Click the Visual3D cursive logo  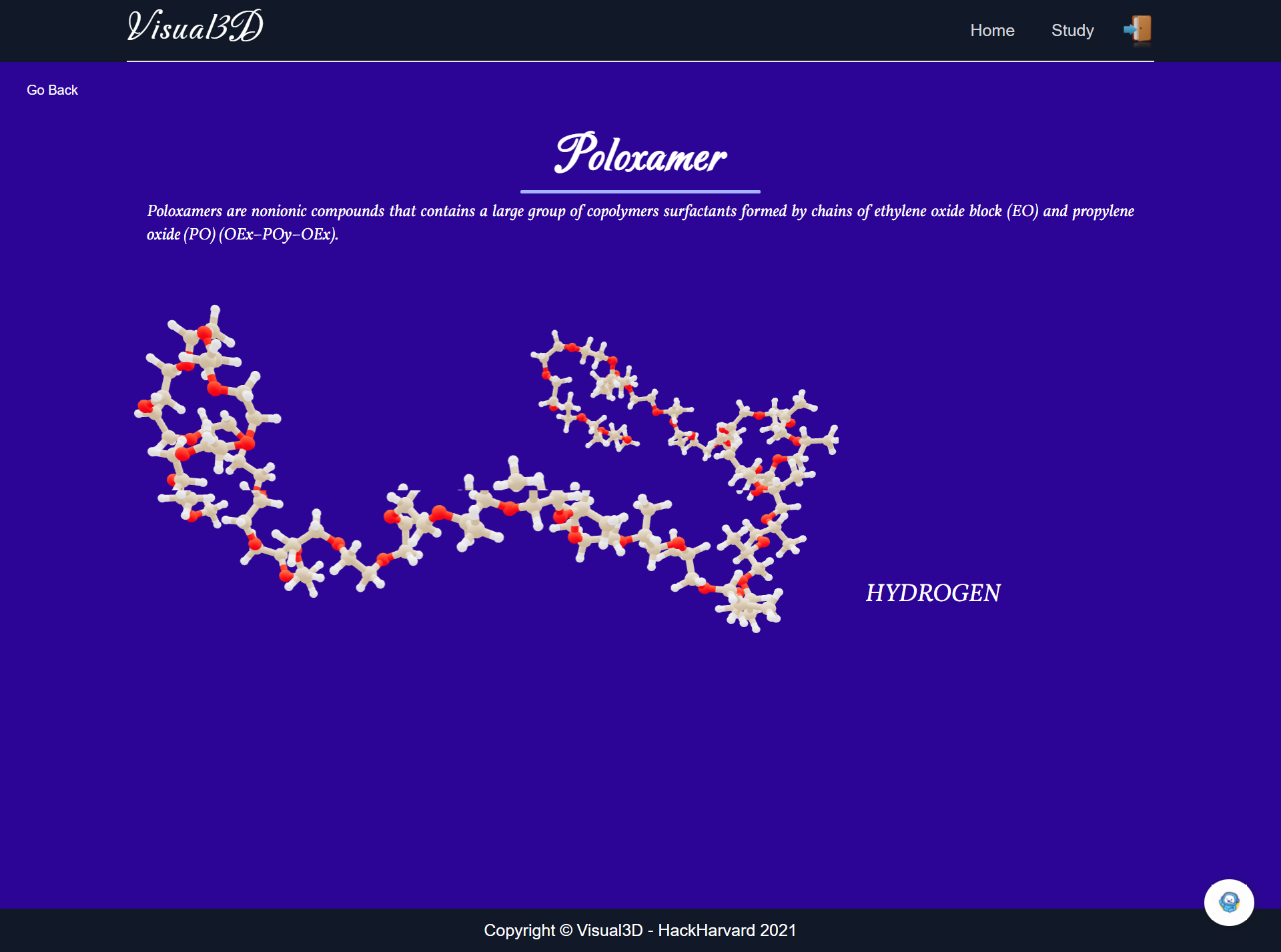coord(195,27)
